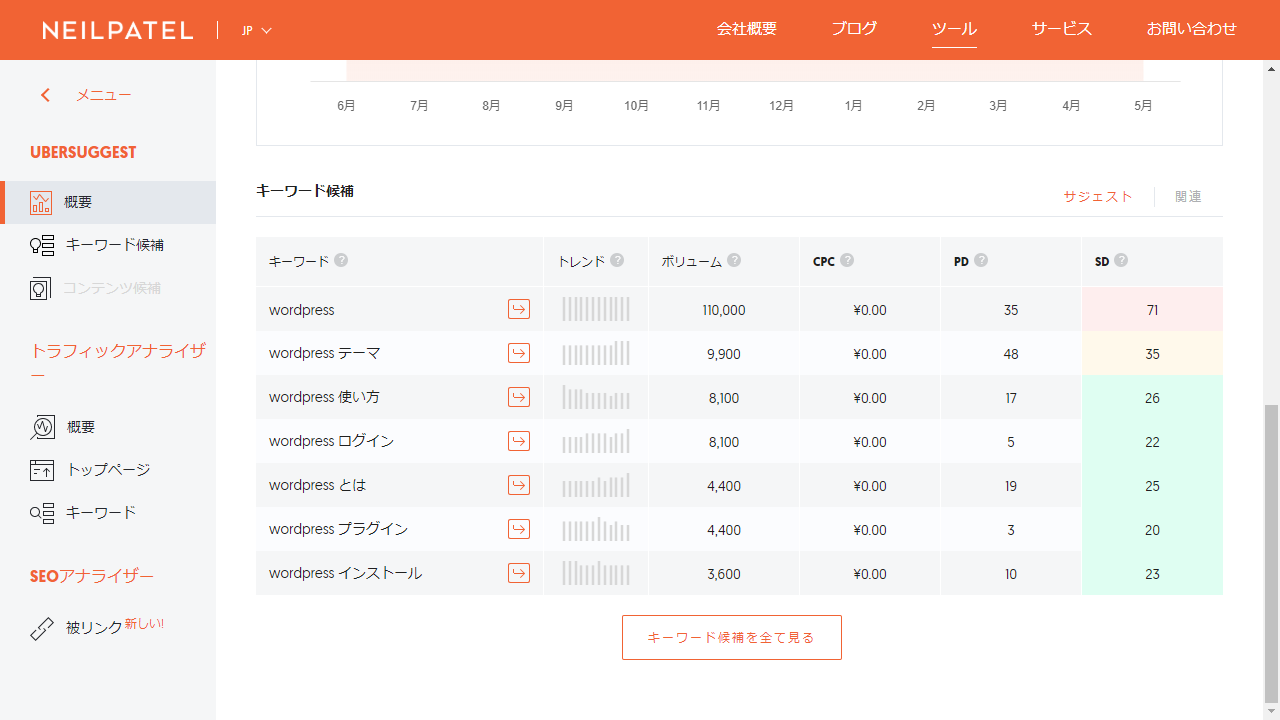Viewport: 1280px width, 720px height.
Task: Click Traffic Analyzer 概要 magnifier icon
Action: [42, 427]
